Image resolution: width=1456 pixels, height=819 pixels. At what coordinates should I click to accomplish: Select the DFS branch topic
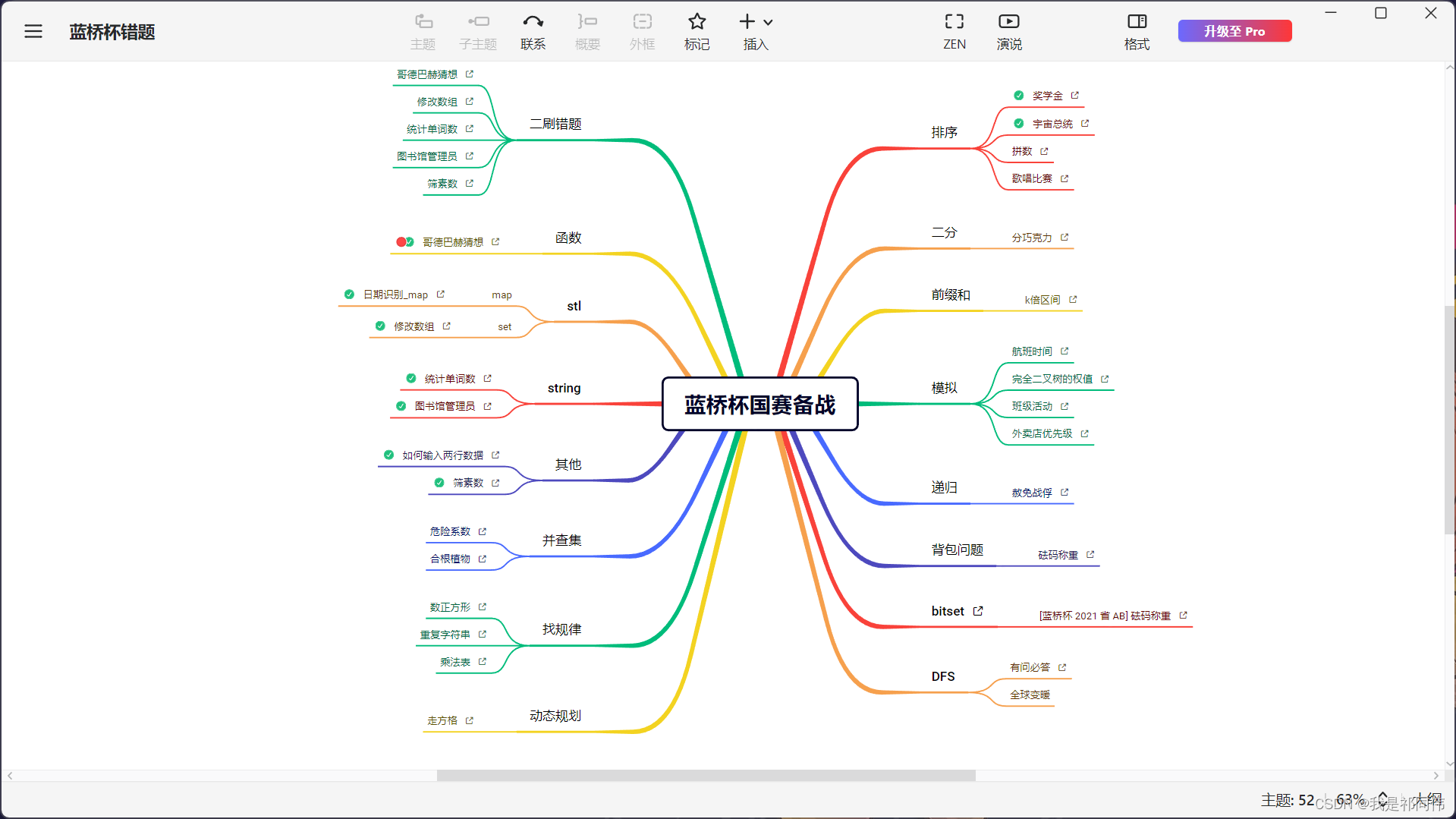point(943,676)
